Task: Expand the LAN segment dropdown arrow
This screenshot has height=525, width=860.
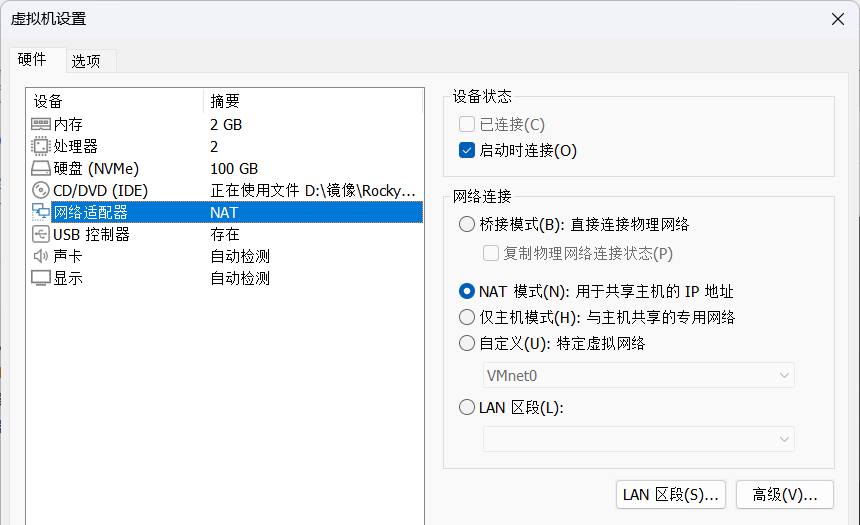Action: (784, 439)
